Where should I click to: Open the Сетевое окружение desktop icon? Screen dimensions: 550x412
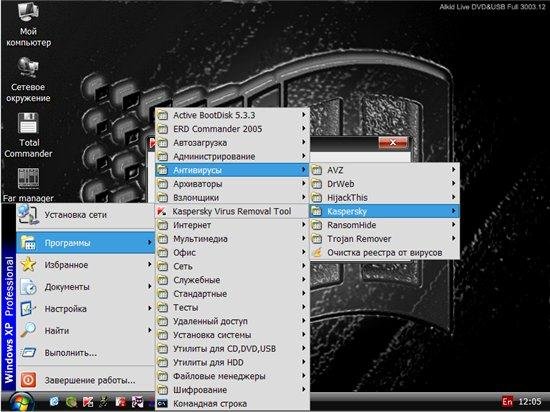pyautogui.click(x=28, y=80)
